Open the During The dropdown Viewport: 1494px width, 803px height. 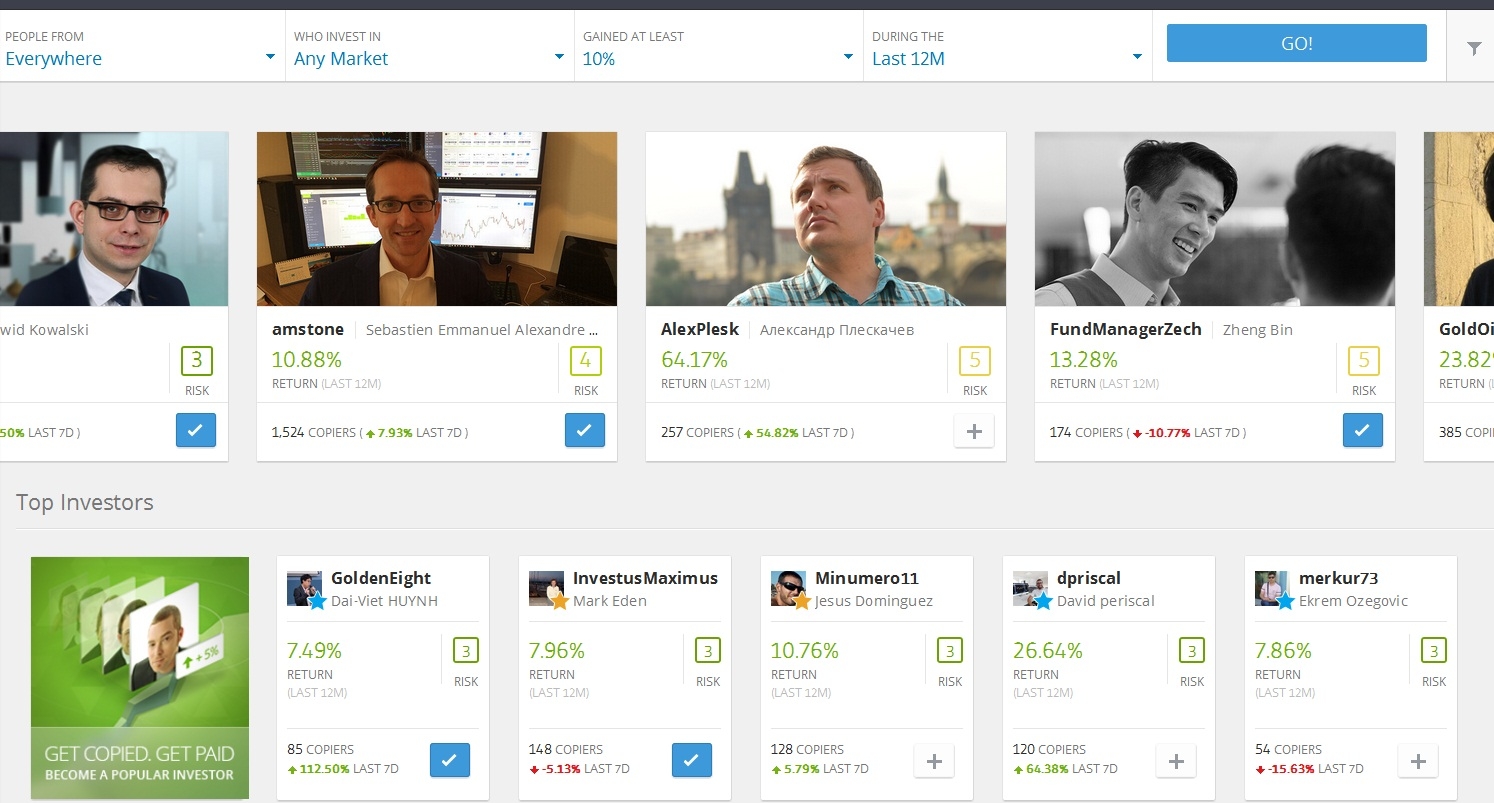tap(1008, 47)
